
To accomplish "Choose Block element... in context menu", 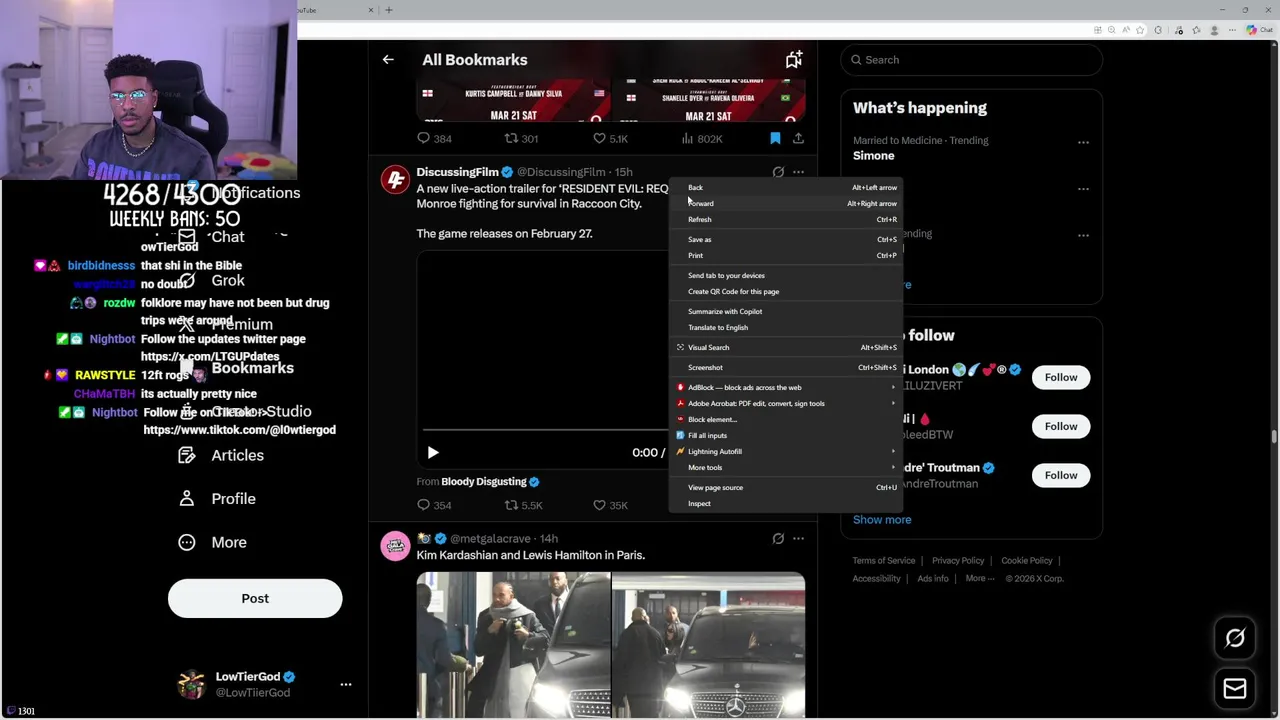I will coord(785,419).
